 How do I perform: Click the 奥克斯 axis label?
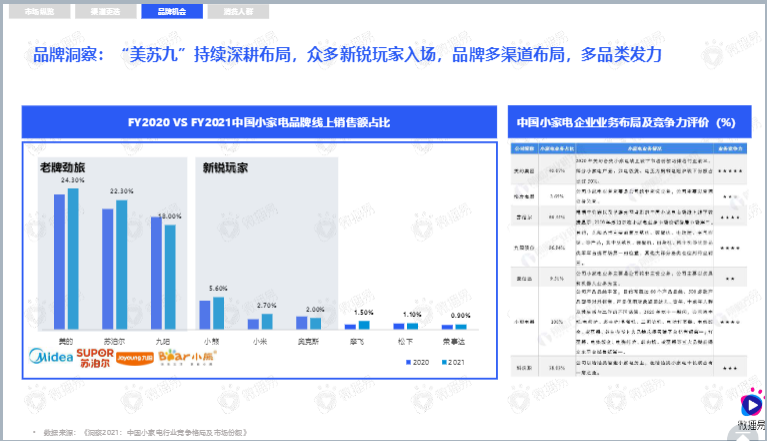308,341
